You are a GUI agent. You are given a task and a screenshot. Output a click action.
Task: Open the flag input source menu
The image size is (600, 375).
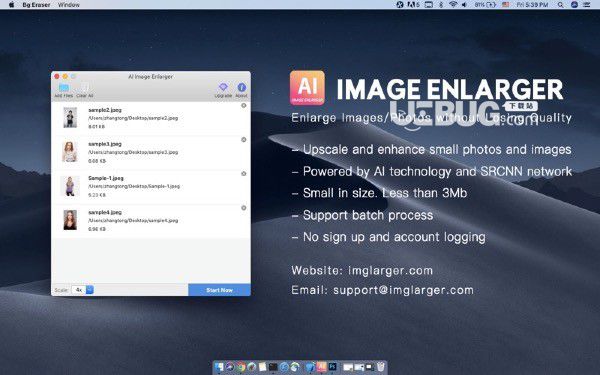pyautogui.click(x=505, y=5)
